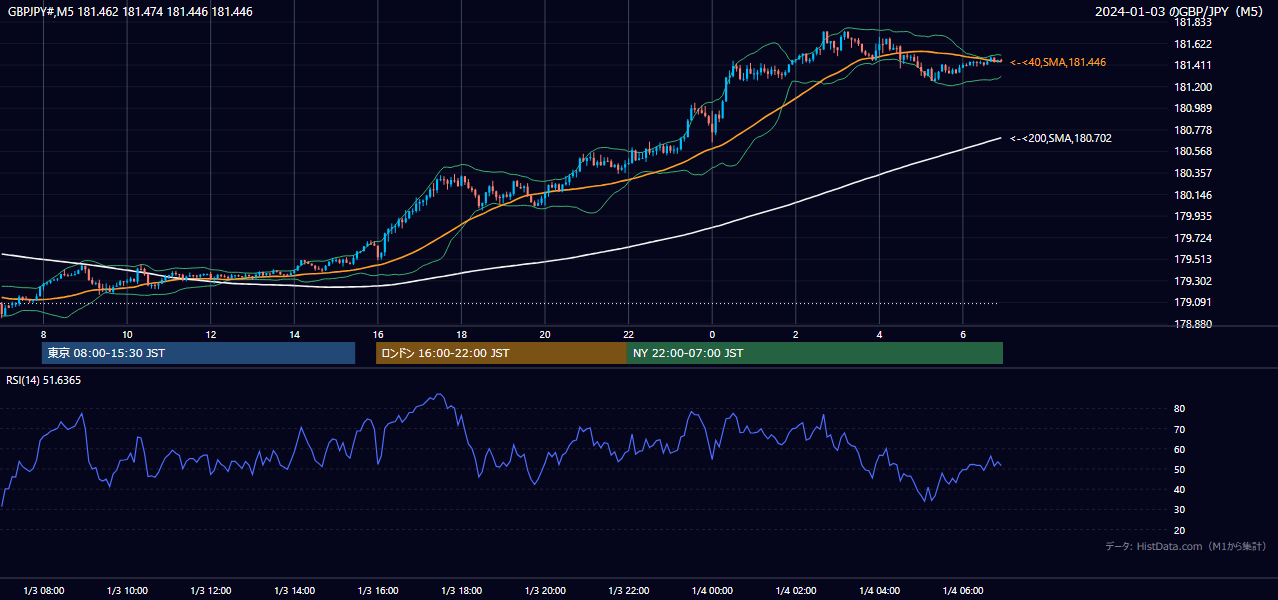Click price level 179.513 on the axis

[x=1192, y=259]
